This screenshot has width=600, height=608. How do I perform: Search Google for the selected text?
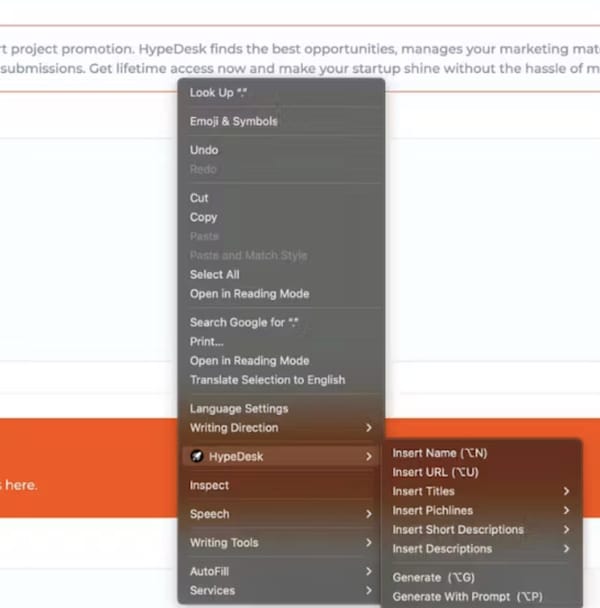point(244,323)
